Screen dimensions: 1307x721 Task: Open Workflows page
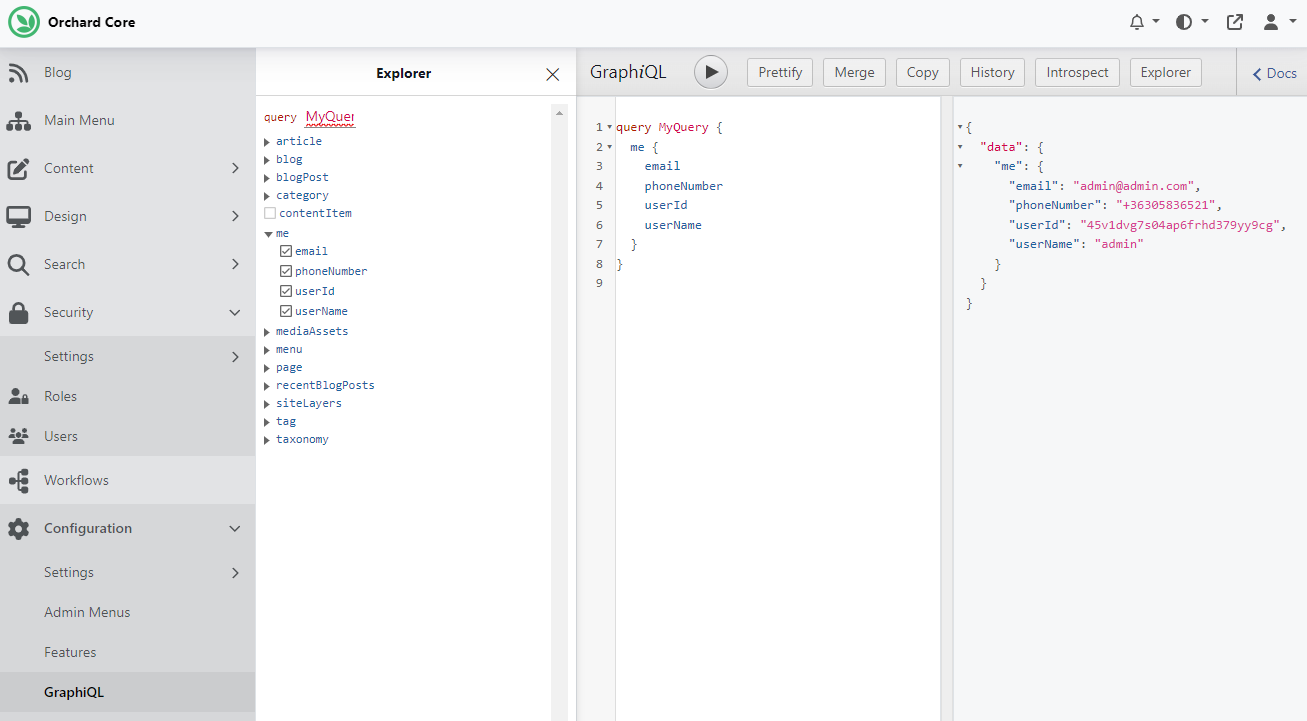[128, 481]
